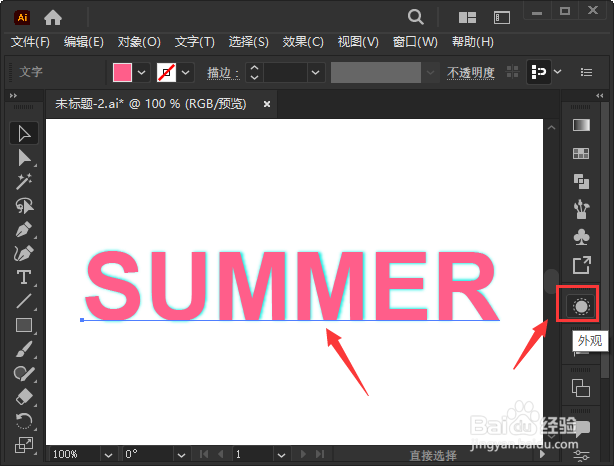Open the 帮助(H) menu

click(473, 42)
